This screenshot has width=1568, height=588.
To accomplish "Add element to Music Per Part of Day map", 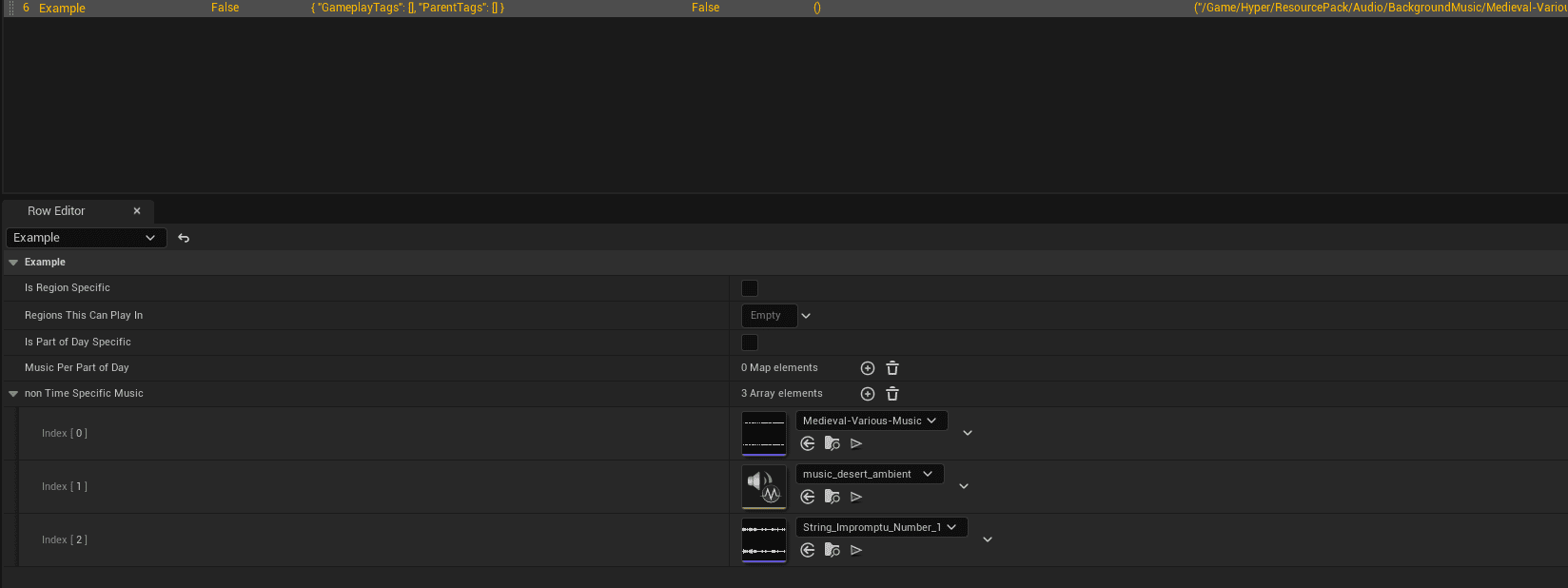I will click(868, 368).
